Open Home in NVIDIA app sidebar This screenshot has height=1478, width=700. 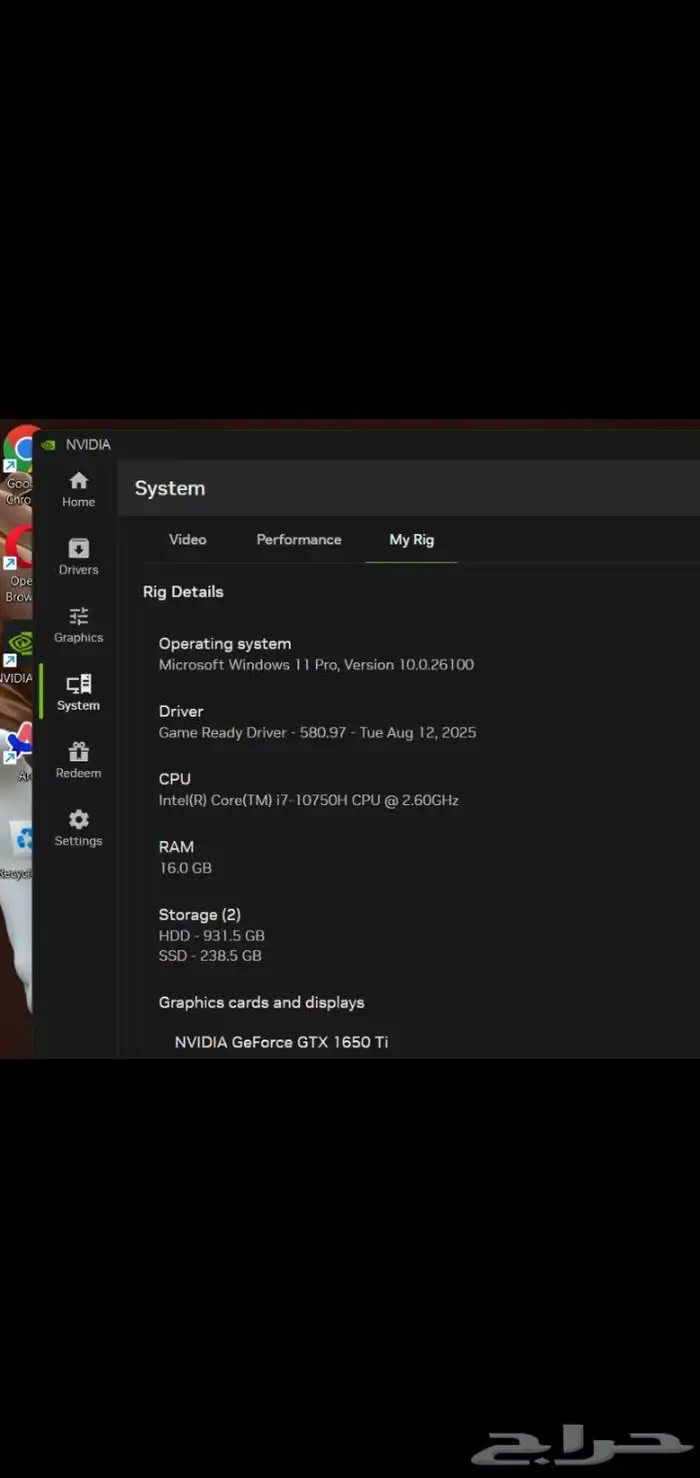coord(78,489)
